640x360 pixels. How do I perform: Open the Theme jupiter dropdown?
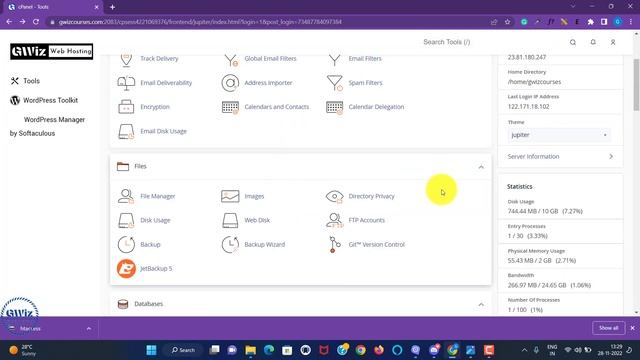(x=559, y=135)
